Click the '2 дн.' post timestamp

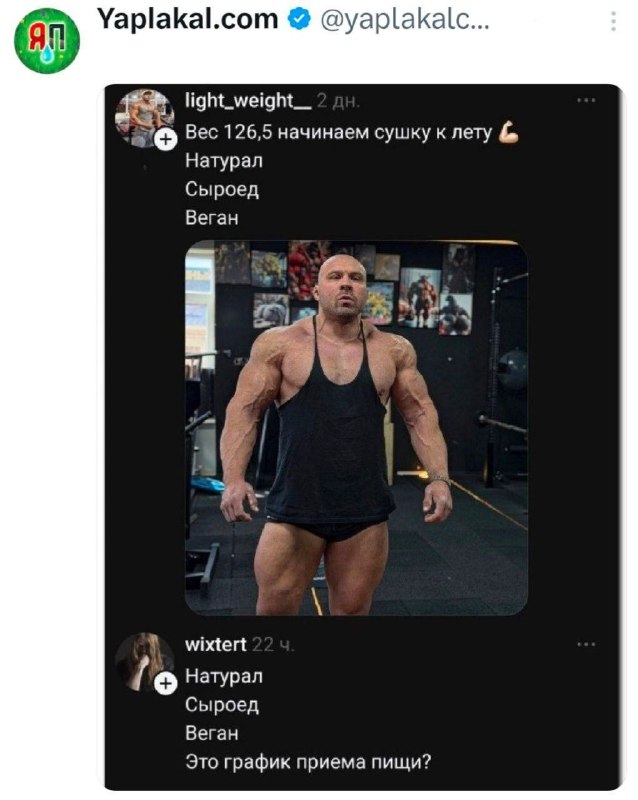338,101
